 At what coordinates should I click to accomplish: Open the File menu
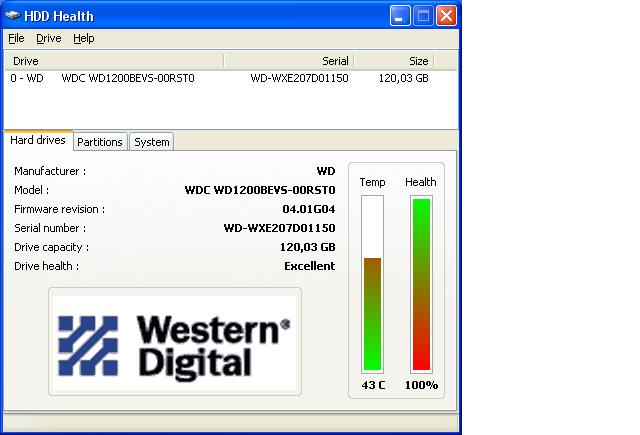point(16,38)
